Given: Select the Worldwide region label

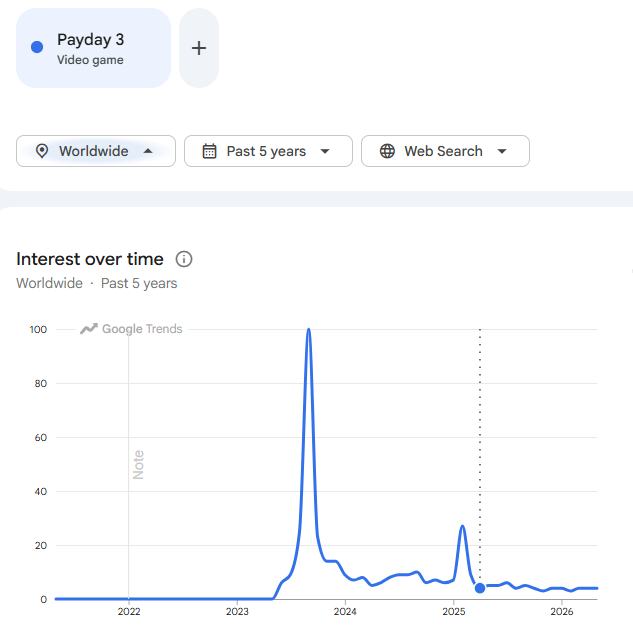Looking at the screenshot, I should (94, 151).
